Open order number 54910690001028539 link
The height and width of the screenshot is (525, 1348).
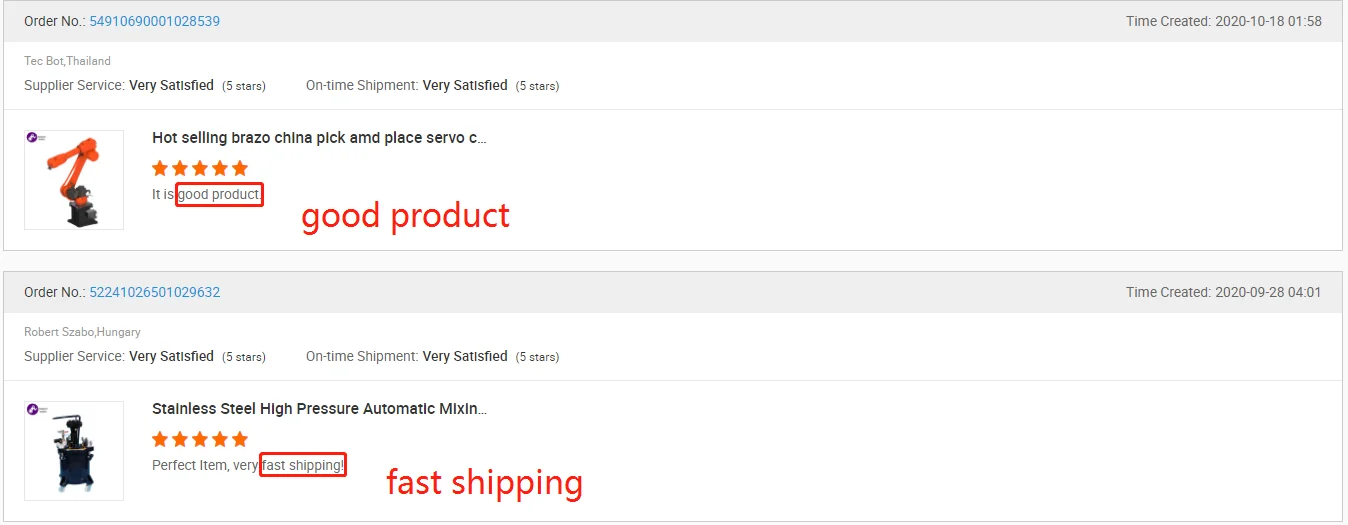tap(154, 21)
